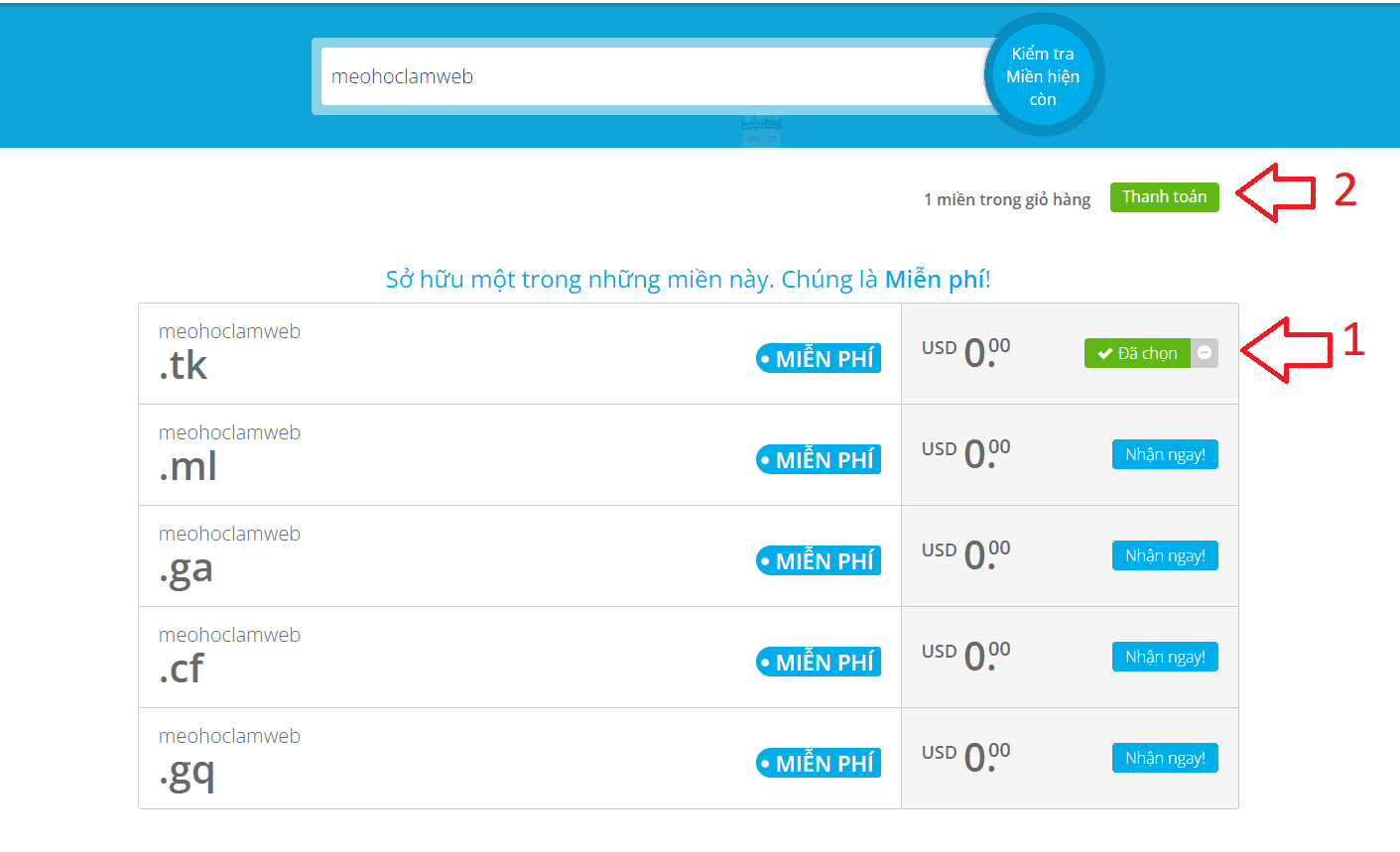Get the .gq domain with Nhận ngay!
The width and height of the screenshot is (1400, 852).
coord(1165,759)
